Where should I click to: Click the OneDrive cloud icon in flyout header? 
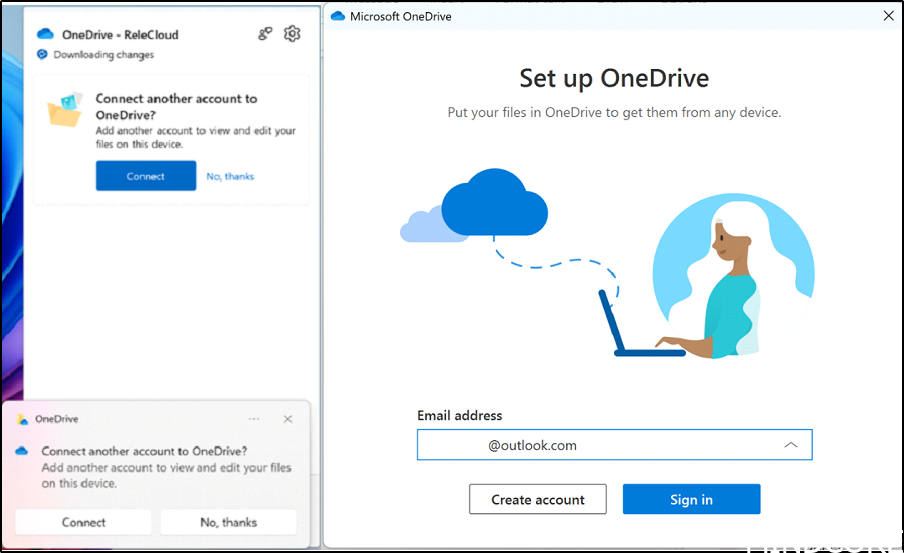click(x=45, y=35)
